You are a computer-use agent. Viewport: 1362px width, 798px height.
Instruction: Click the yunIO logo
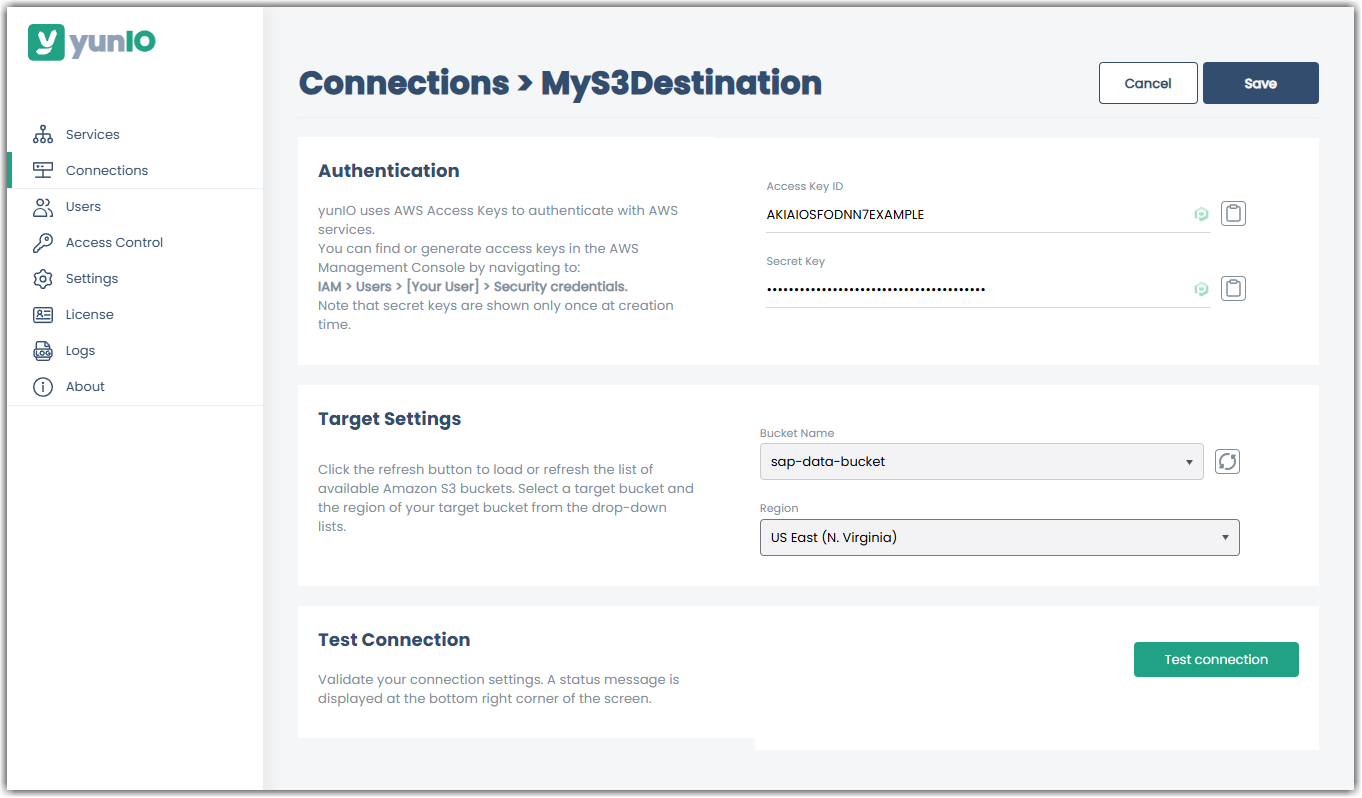[x=91, y=43]
